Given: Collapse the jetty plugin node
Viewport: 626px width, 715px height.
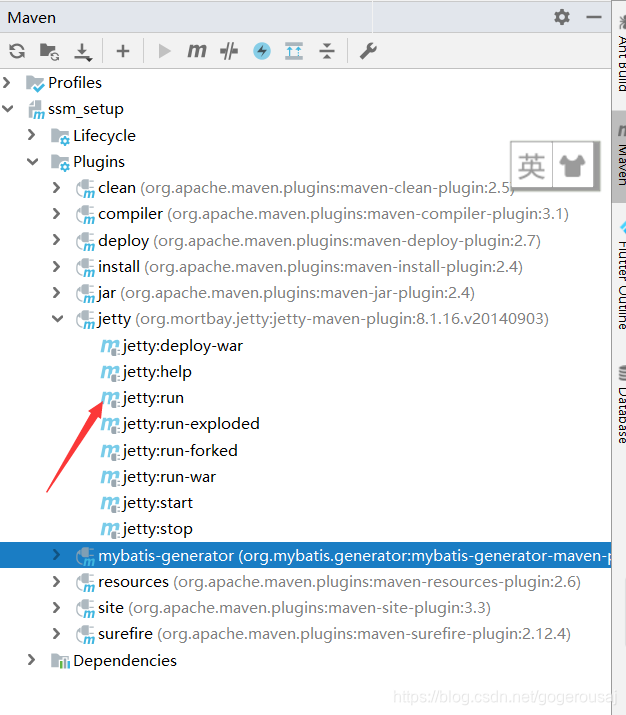Looking at the screenshot, I should pos(57,318).
